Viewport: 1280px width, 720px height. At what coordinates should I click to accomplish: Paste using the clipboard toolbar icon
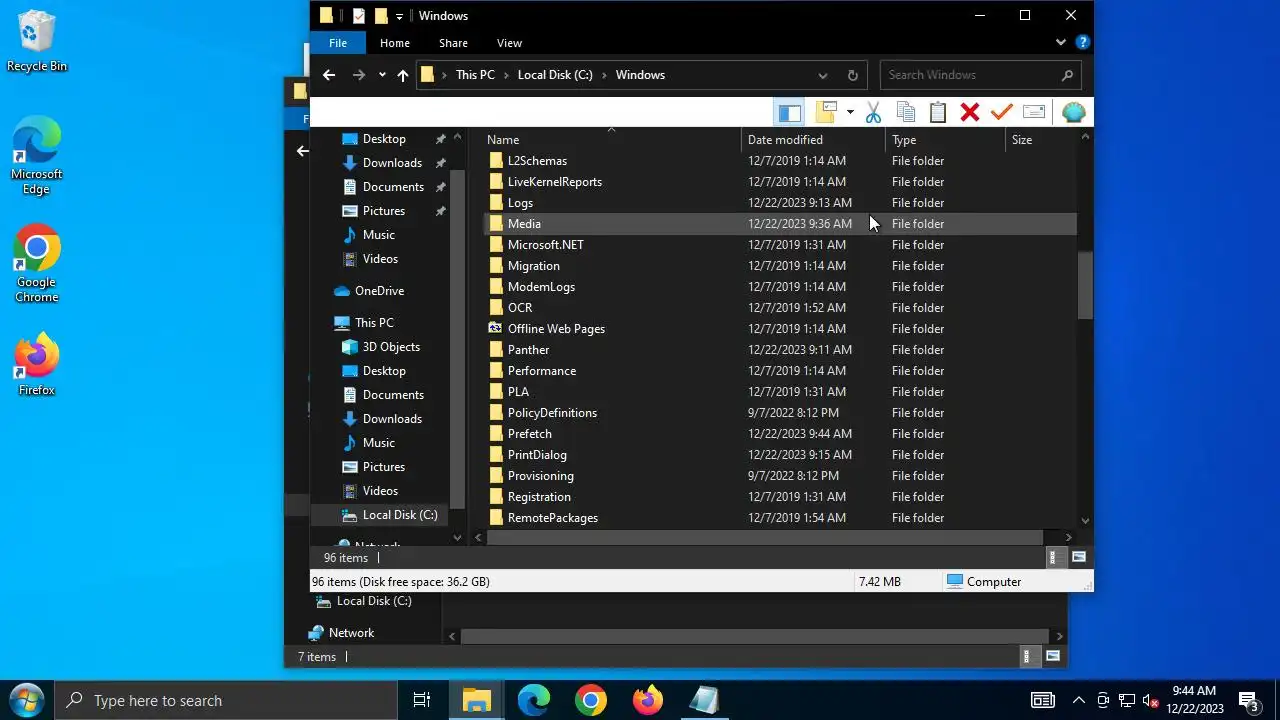pos(938,112)
